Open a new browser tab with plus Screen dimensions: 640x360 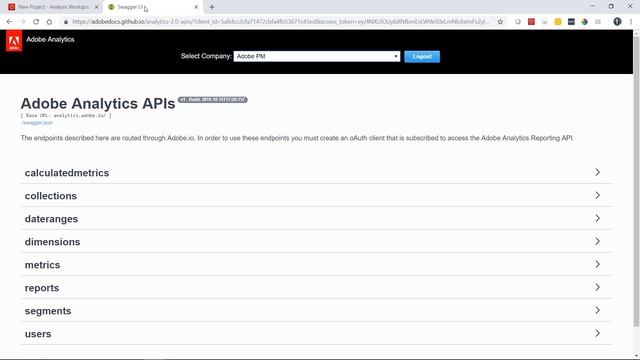pos(212,7)
